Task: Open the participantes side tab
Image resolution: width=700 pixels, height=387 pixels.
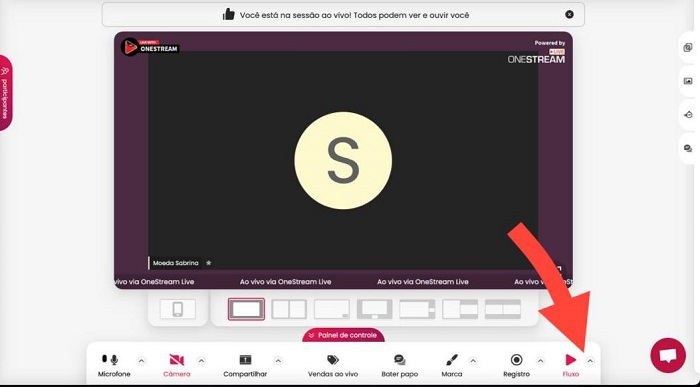Action: pos(5,93)
